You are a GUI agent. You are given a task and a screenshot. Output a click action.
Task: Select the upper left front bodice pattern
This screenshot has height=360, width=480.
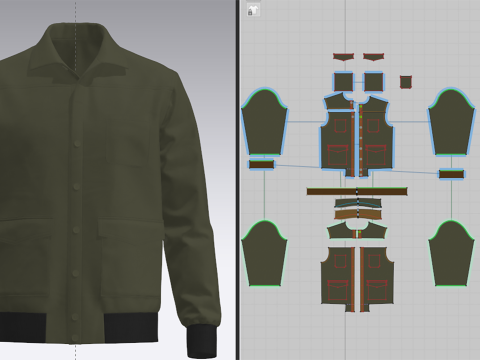(x=336, y=142)
